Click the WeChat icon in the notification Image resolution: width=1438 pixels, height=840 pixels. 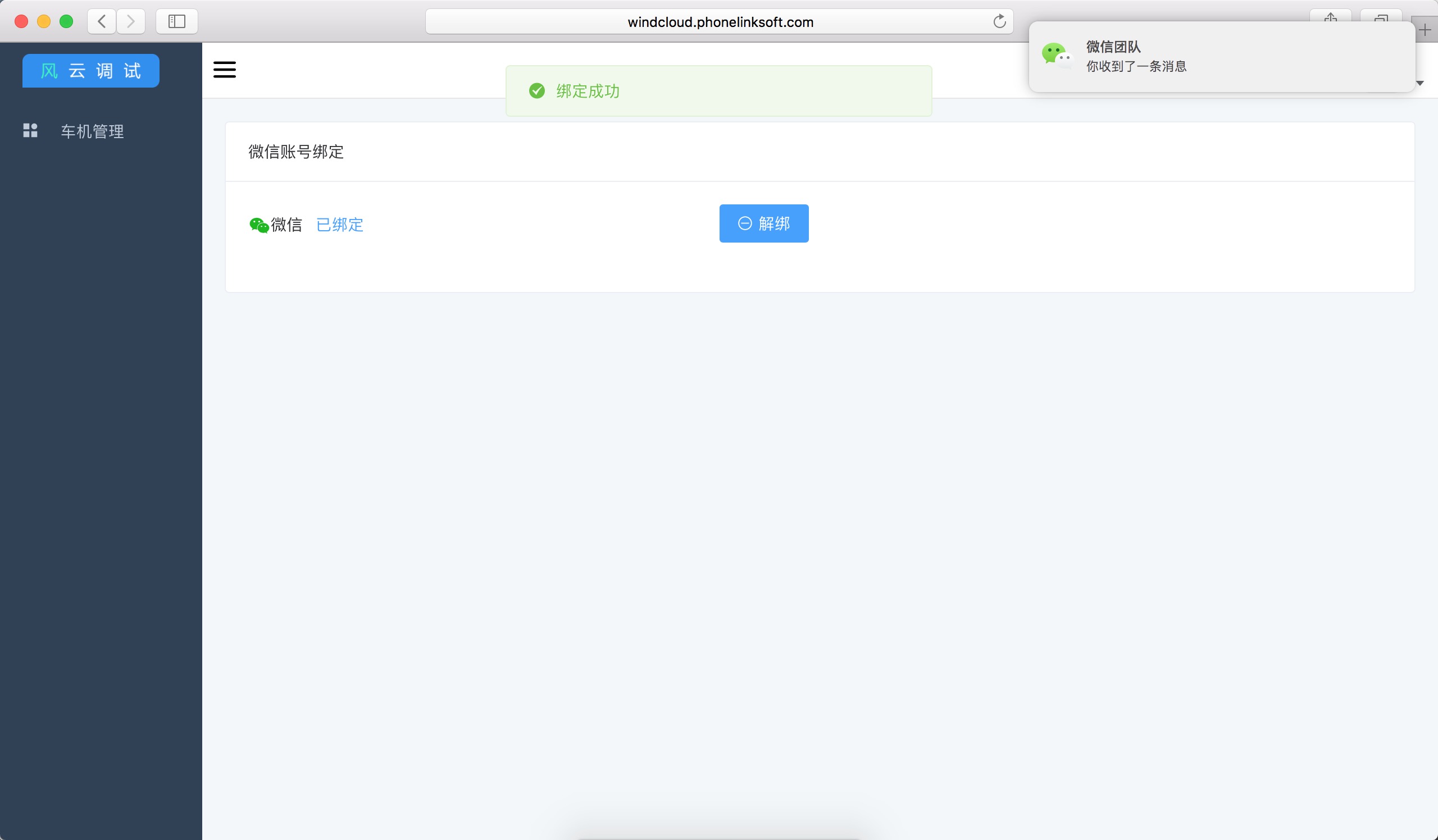(x=1057, y=56)
